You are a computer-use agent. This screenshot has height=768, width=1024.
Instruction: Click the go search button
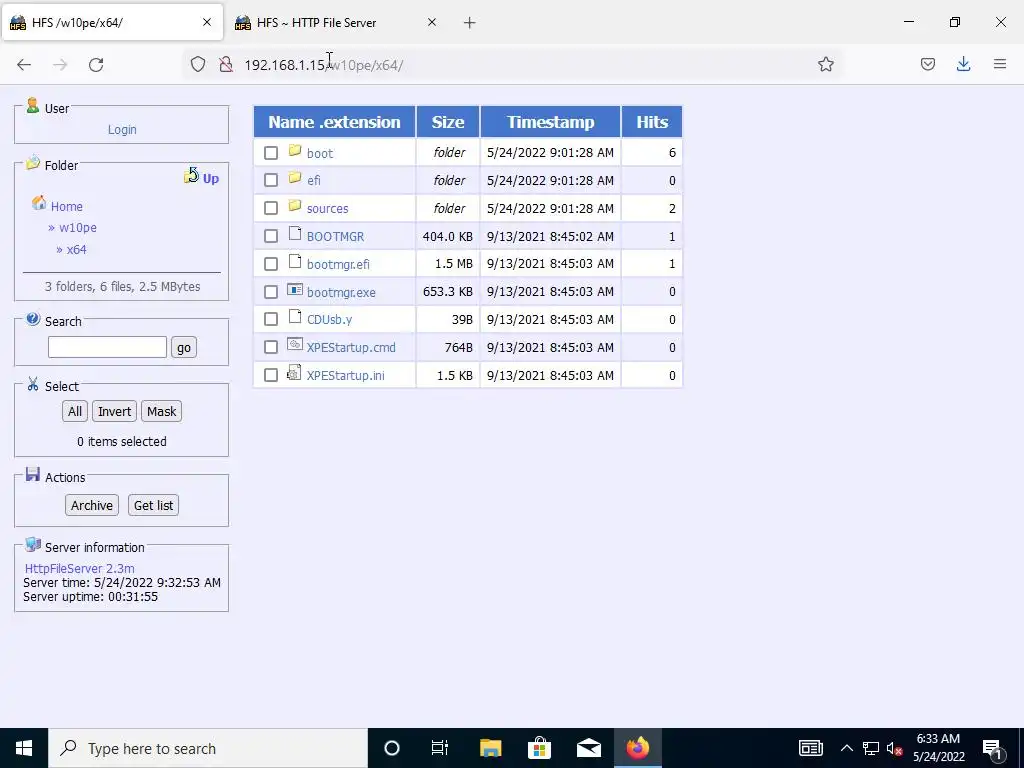coord(184,347)
